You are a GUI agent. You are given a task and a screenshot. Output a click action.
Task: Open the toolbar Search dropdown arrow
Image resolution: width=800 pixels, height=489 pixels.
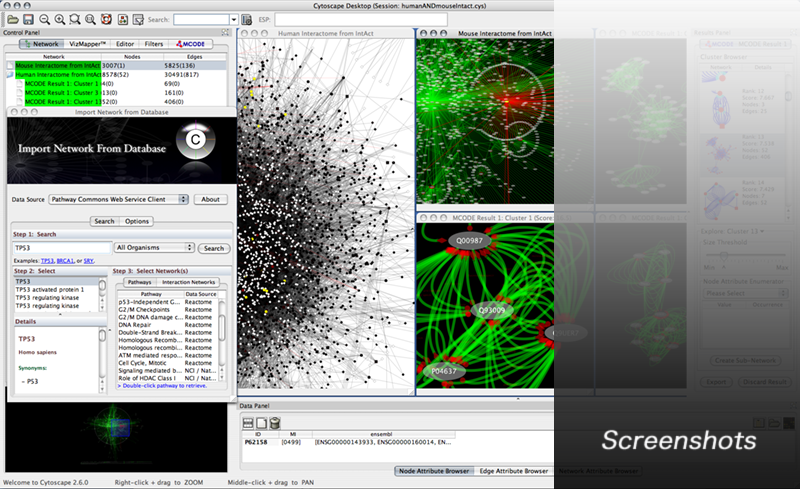(x=234, y=19)
